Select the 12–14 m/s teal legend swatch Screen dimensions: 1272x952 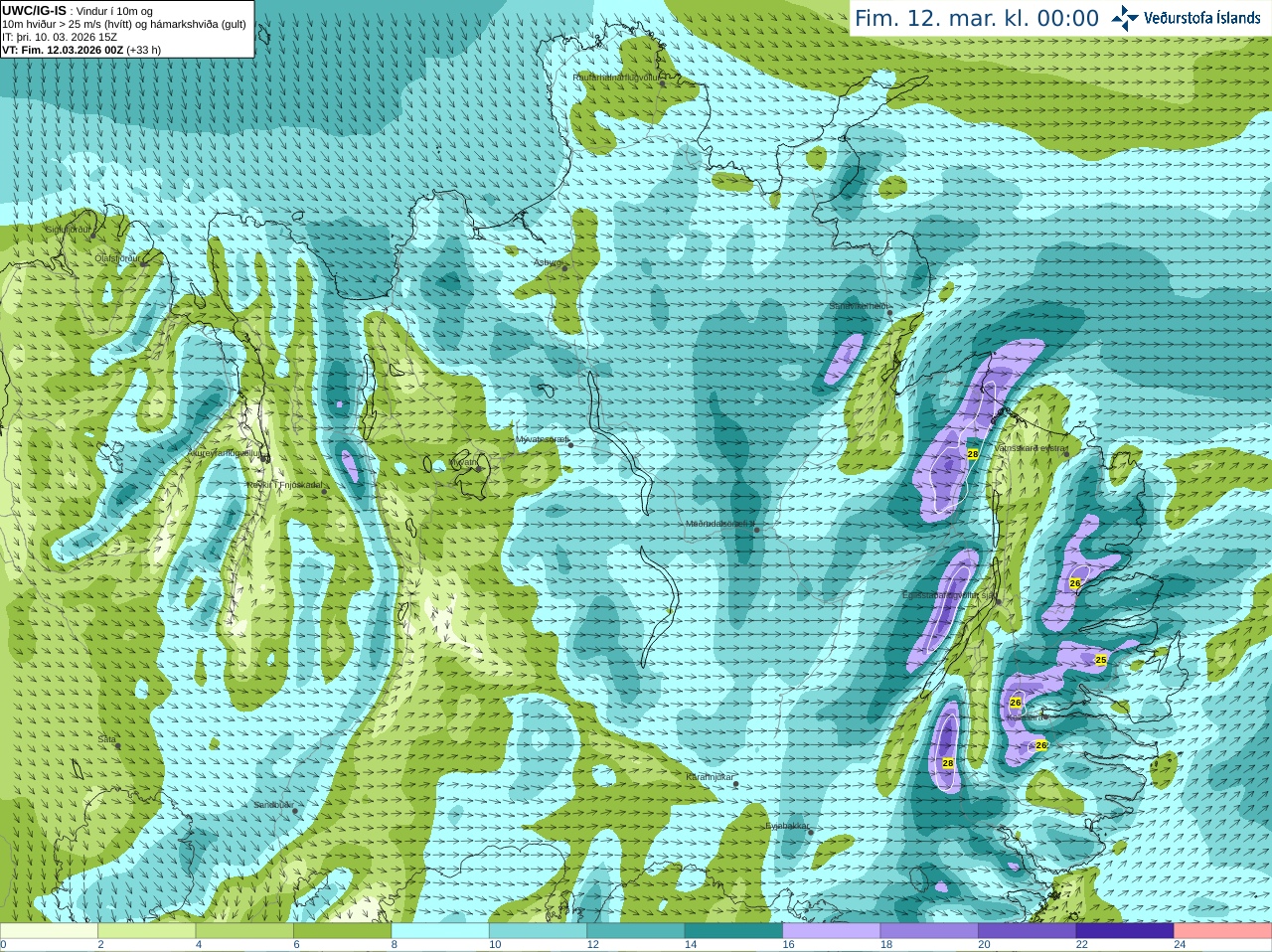636,930
